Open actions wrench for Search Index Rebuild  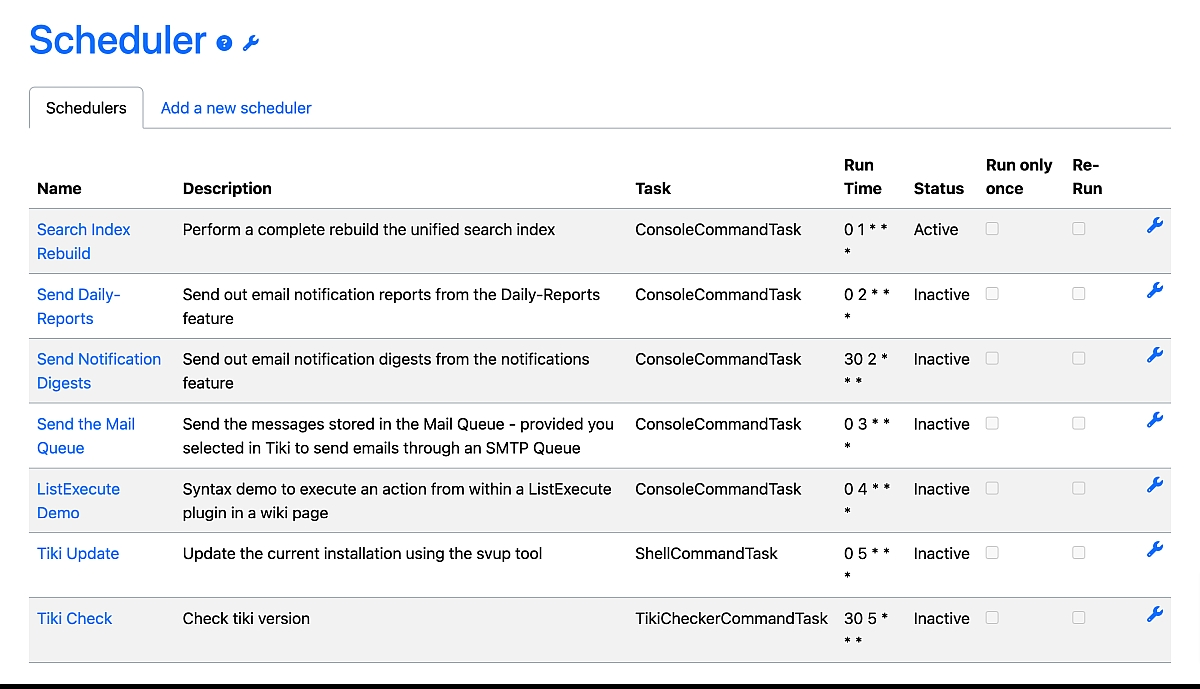pos(1154,226)
